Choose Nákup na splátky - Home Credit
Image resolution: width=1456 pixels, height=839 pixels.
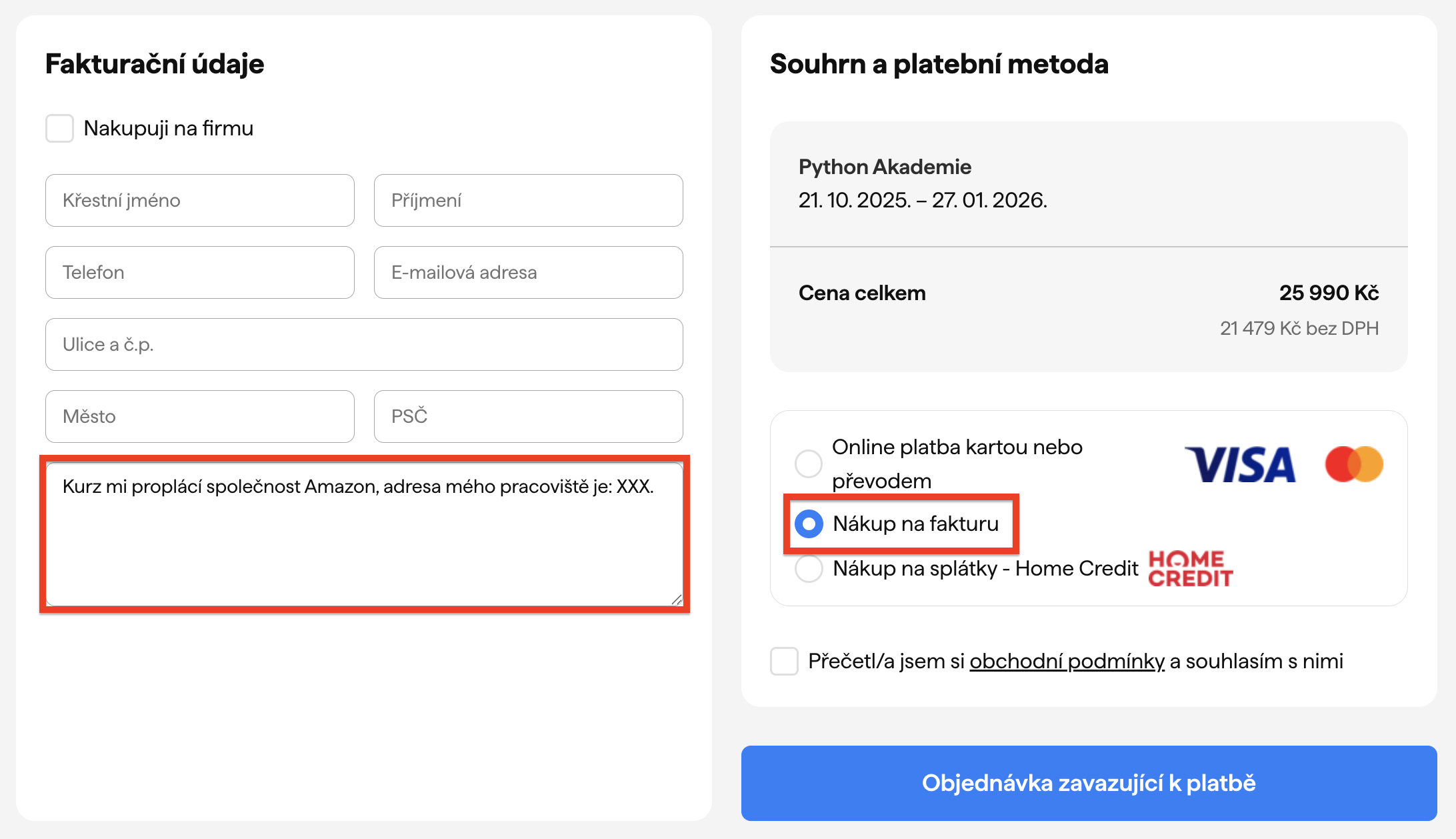tap(809, 568)
